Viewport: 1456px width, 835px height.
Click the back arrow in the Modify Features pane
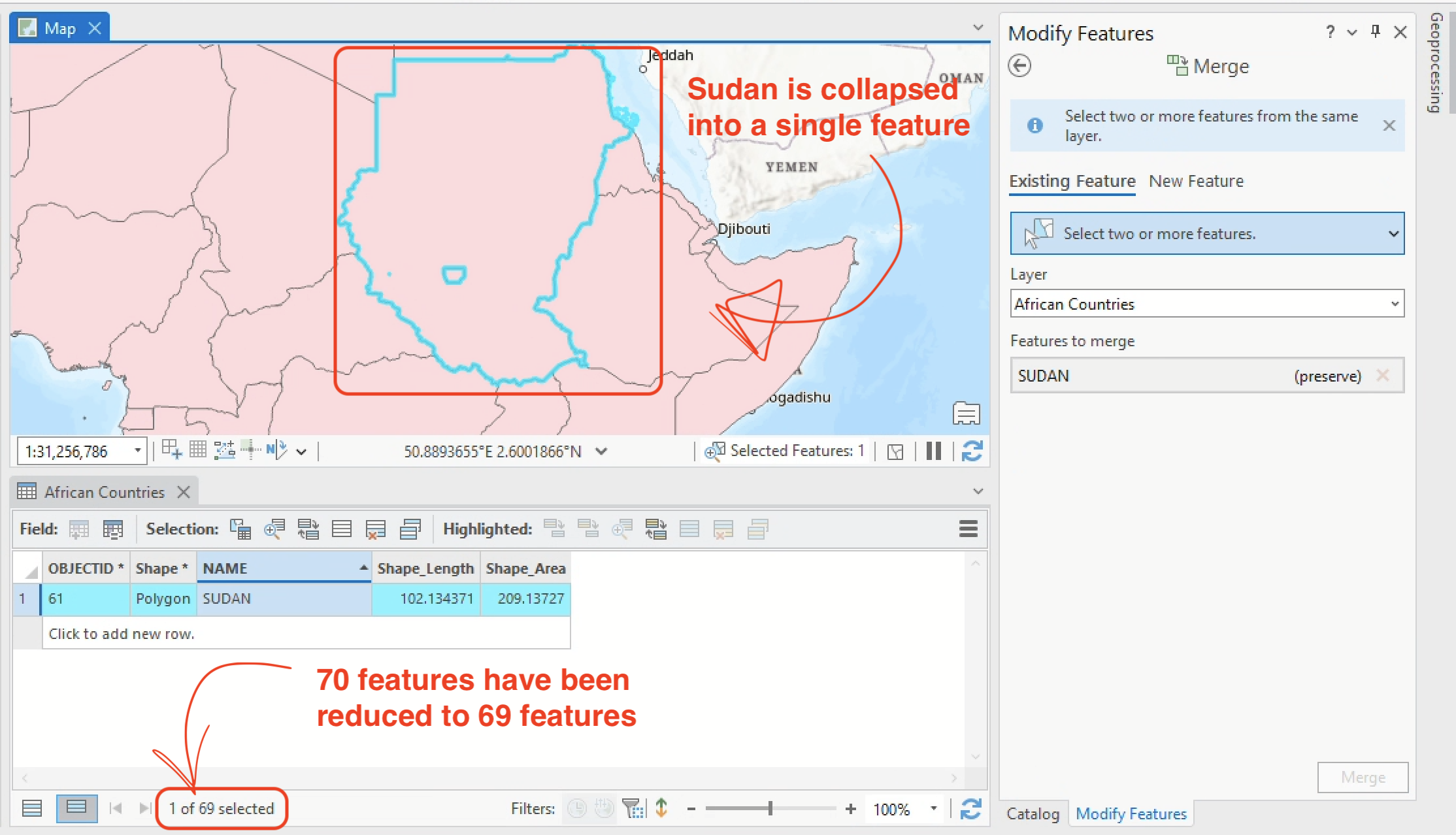coord(1019,66)
